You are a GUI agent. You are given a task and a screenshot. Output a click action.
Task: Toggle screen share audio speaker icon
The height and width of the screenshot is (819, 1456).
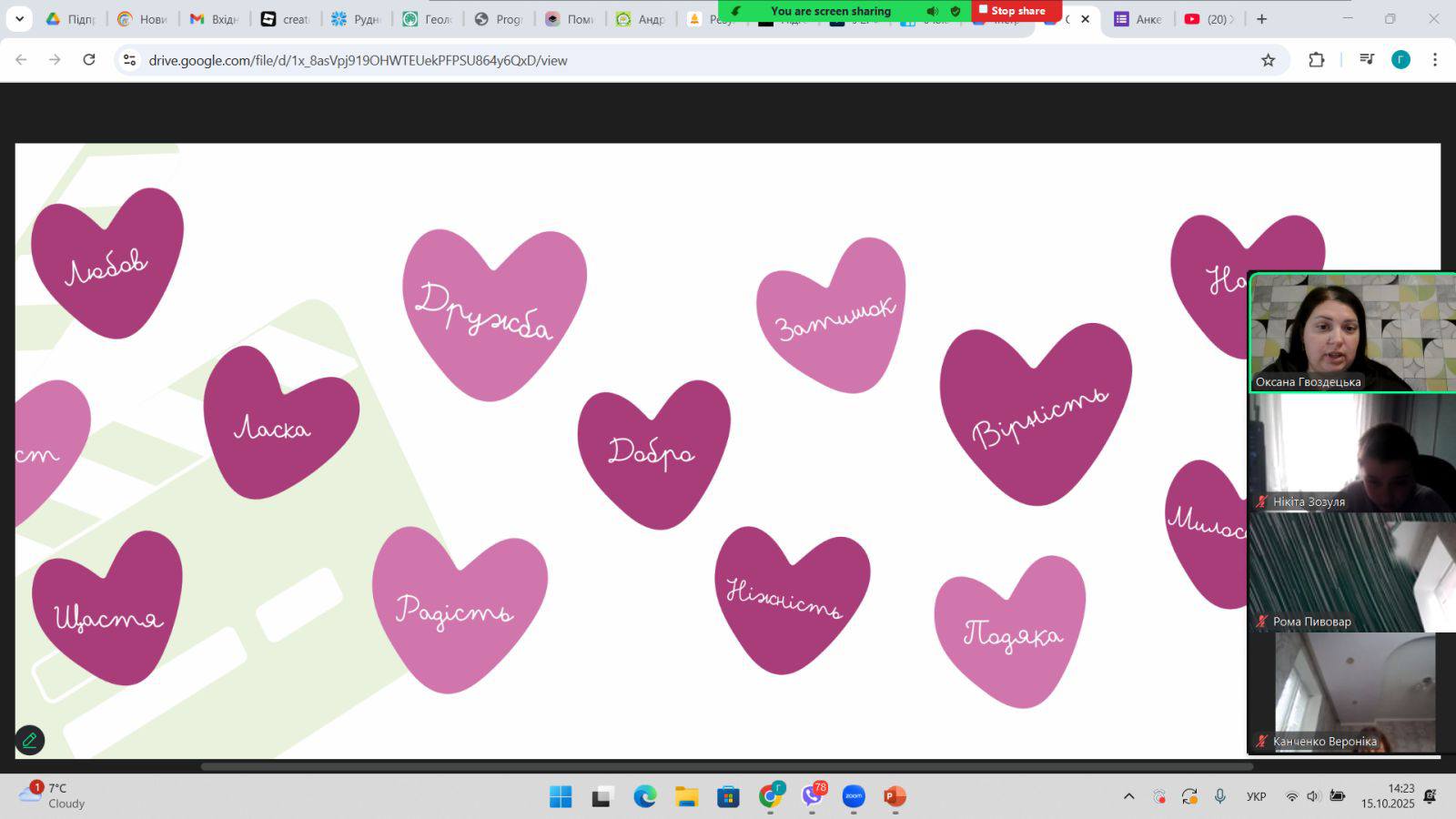[933, 11]
